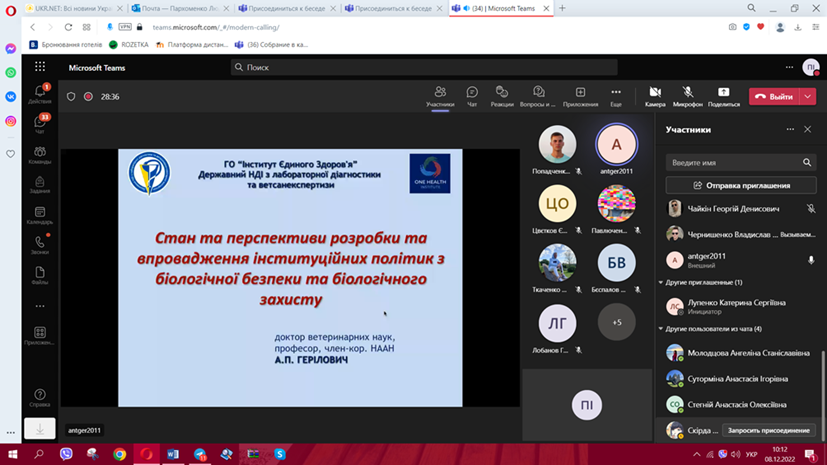Click the ЛГ participant tile
This screenshot has height=465, width=827.
pyautogui.click(x=557, y=323)
